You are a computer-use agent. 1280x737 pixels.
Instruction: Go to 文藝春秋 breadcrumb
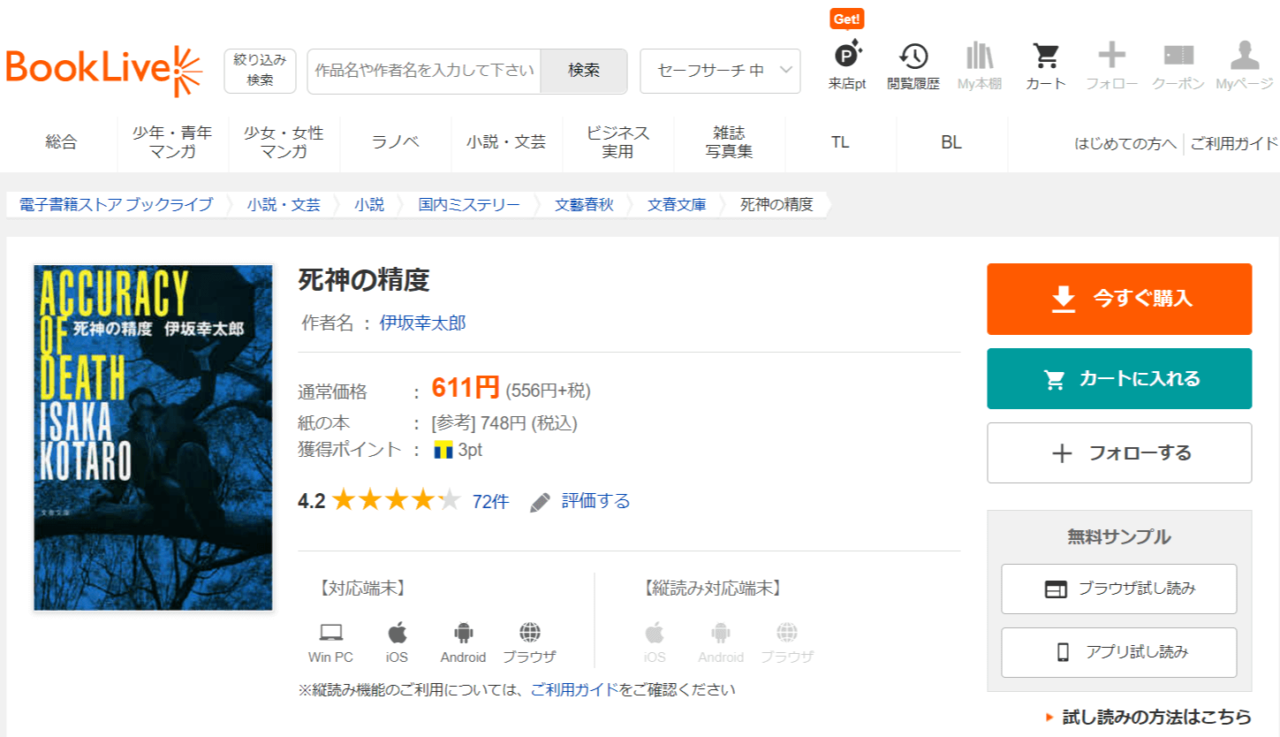(x=584, y=204)
